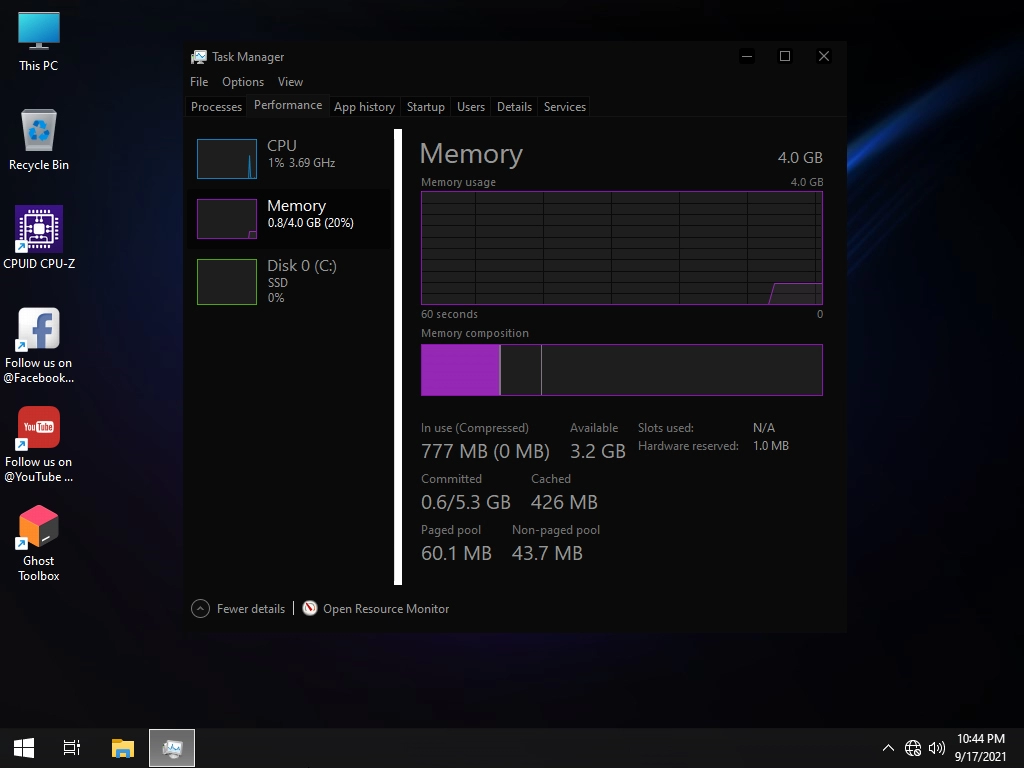1024x768 pixels.
Task: Open the Facebook follow shortcut
Action: tap(39, 345)
